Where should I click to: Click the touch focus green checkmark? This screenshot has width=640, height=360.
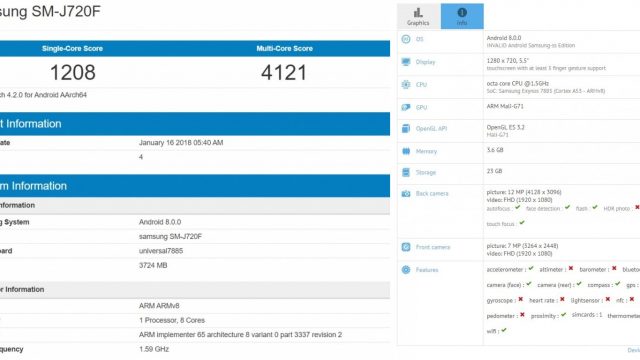tap(522, 223)
